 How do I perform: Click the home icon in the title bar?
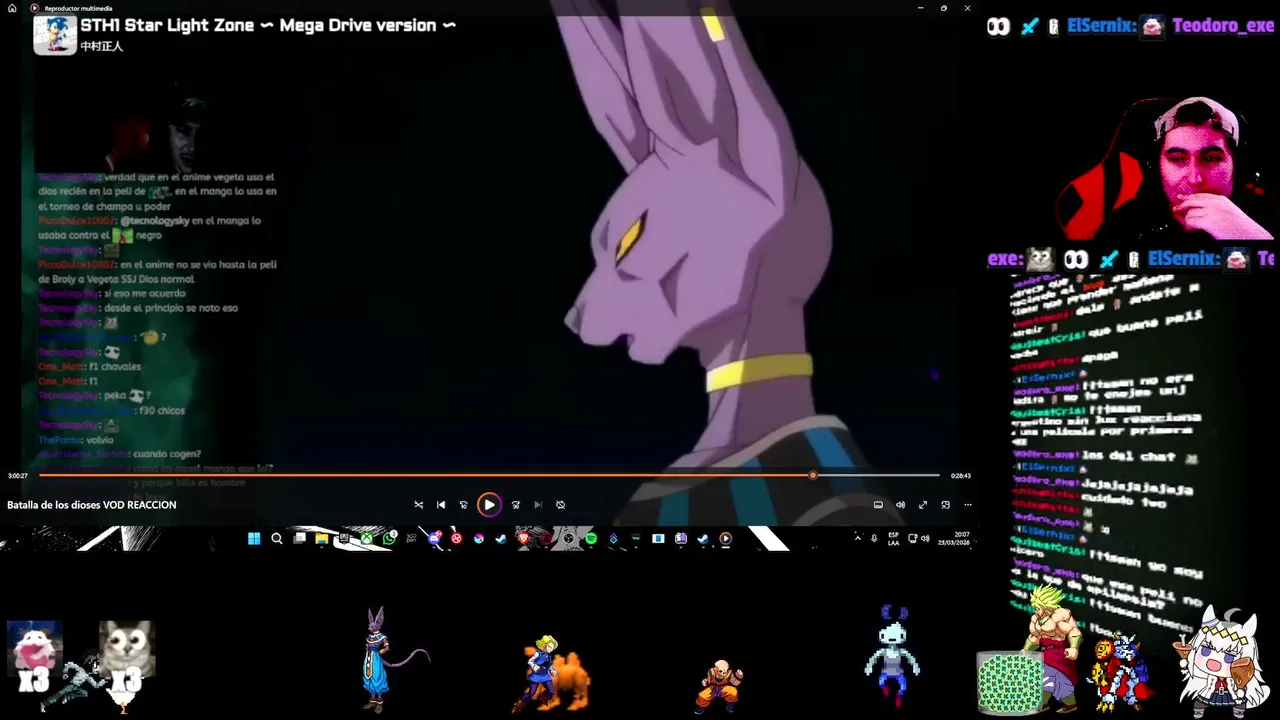(x=12, y=8)
